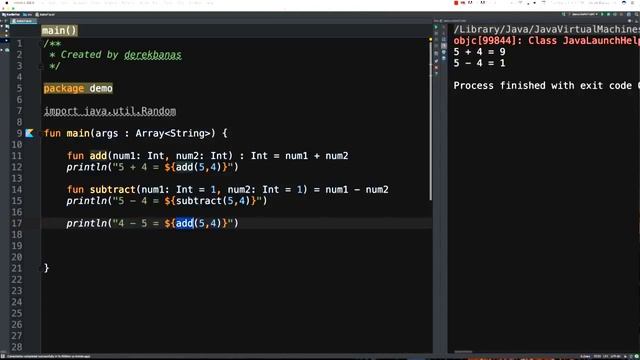Open the derekbanas link in the comment

point(153,55)
